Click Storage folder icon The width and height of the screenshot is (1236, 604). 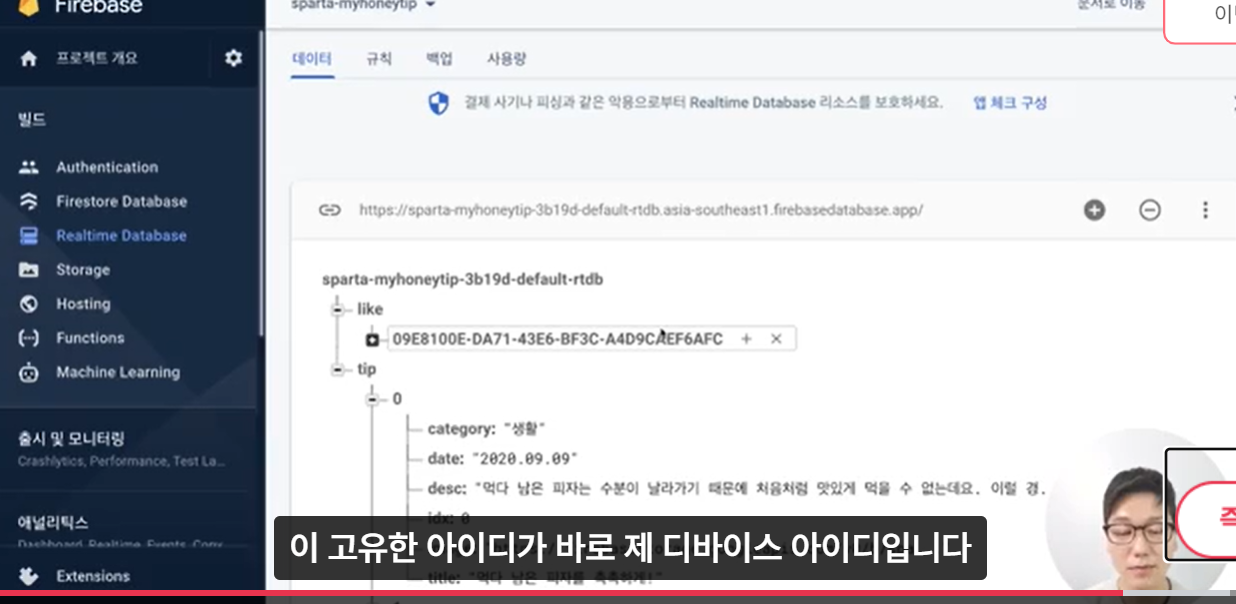[x=29, y=270]
